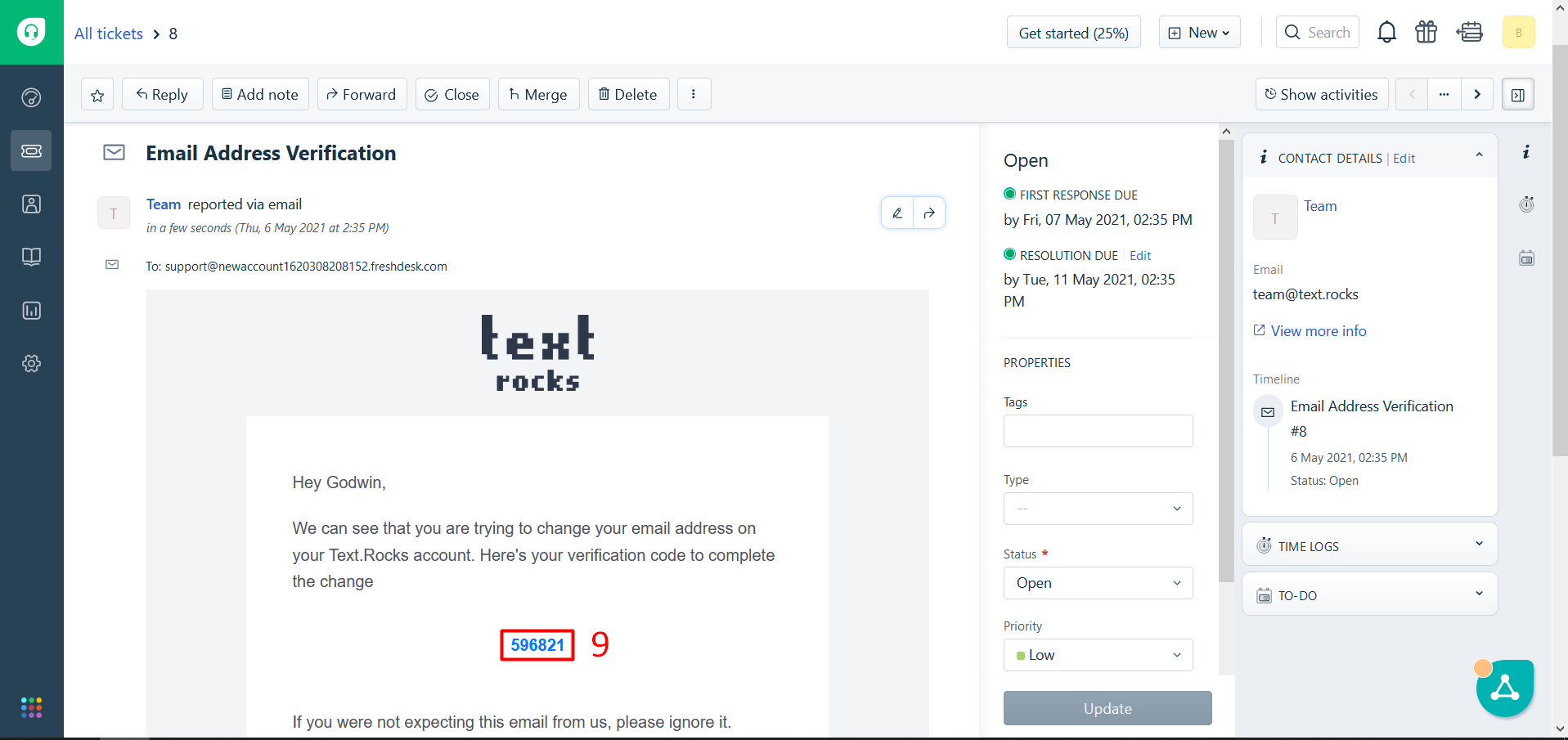
Task: Click the Reply button
Action: point(162,95)
